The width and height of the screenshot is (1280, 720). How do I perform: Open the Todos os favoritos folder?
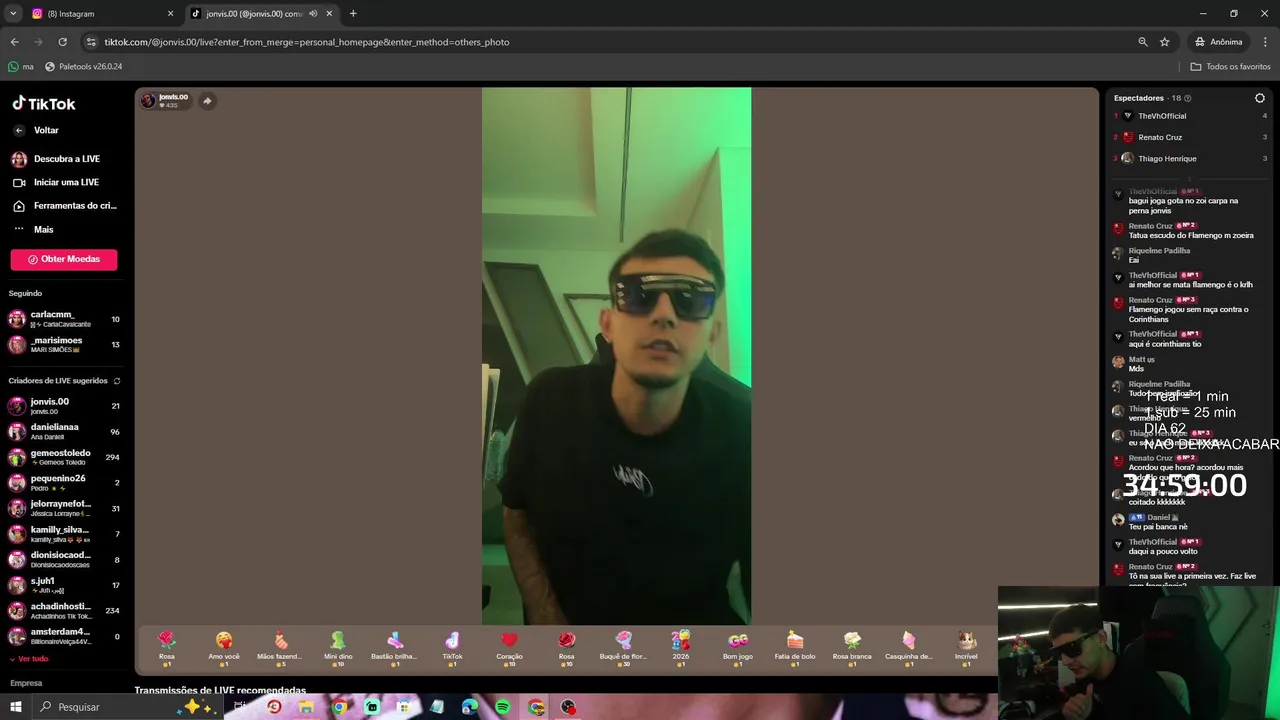click(x=1231, y=67)
